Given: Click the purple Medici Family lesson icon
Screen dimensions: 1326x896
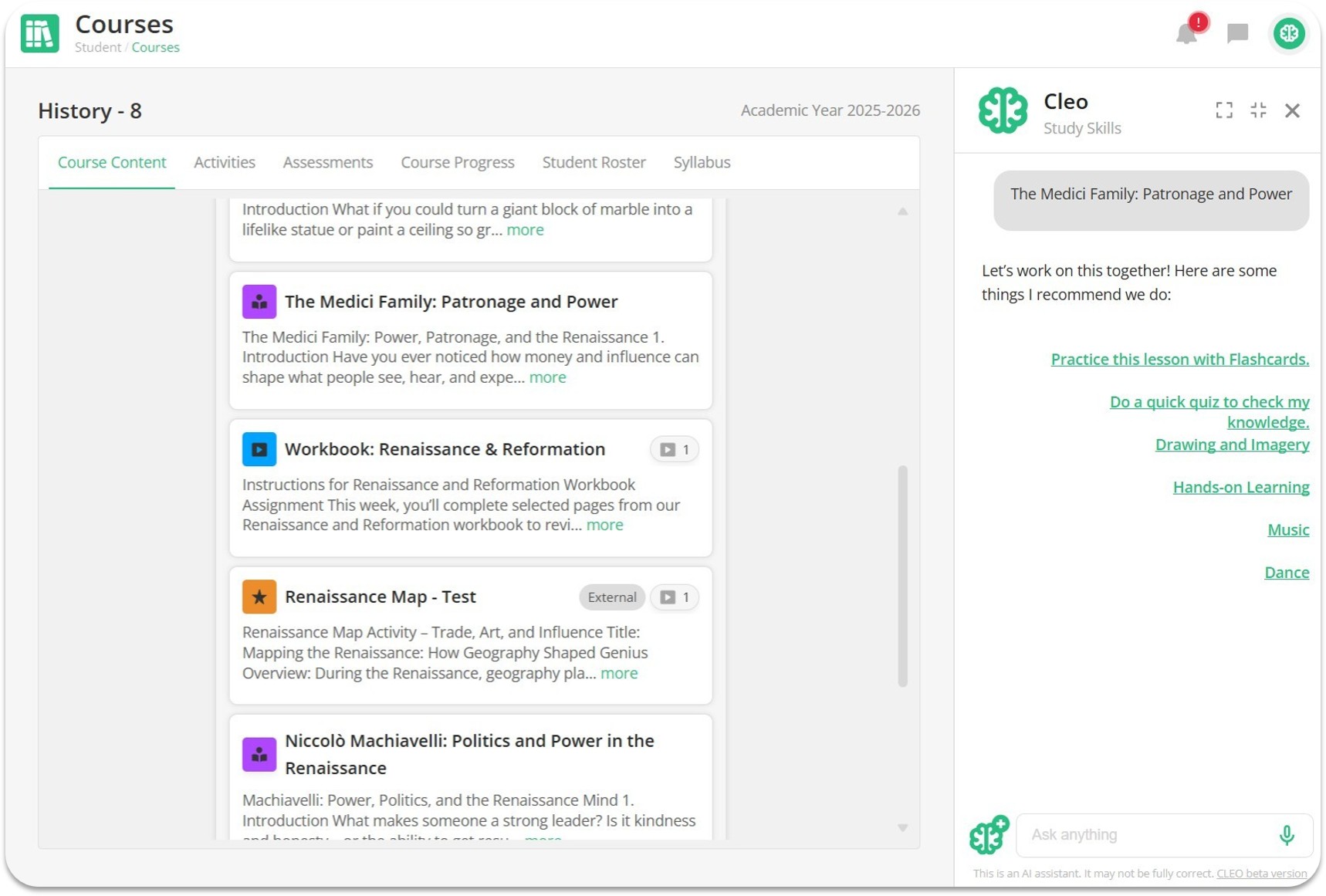Looking at the screenshot, I should pyautogui.click(x=259, y=302).
